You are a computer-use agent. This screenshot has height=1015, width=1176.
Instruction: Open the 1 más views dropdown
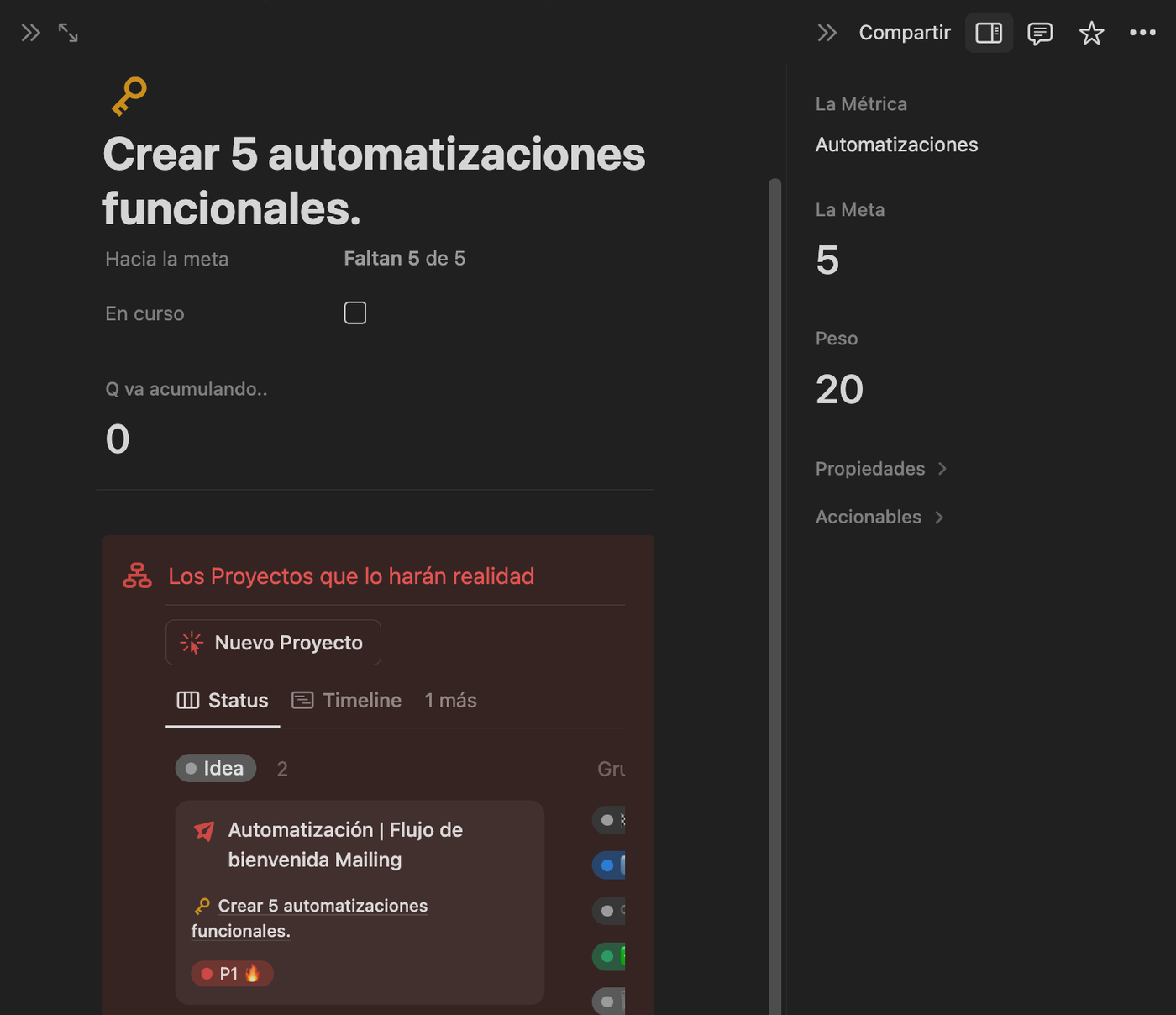click(x=450, y=700)
